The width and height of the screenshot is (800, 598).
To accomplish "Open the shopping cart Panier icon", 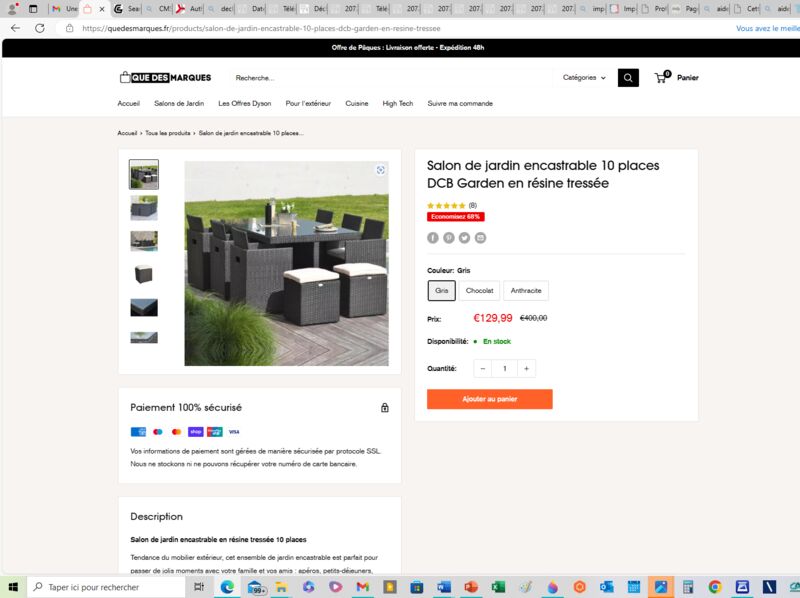I will point(662,77).
